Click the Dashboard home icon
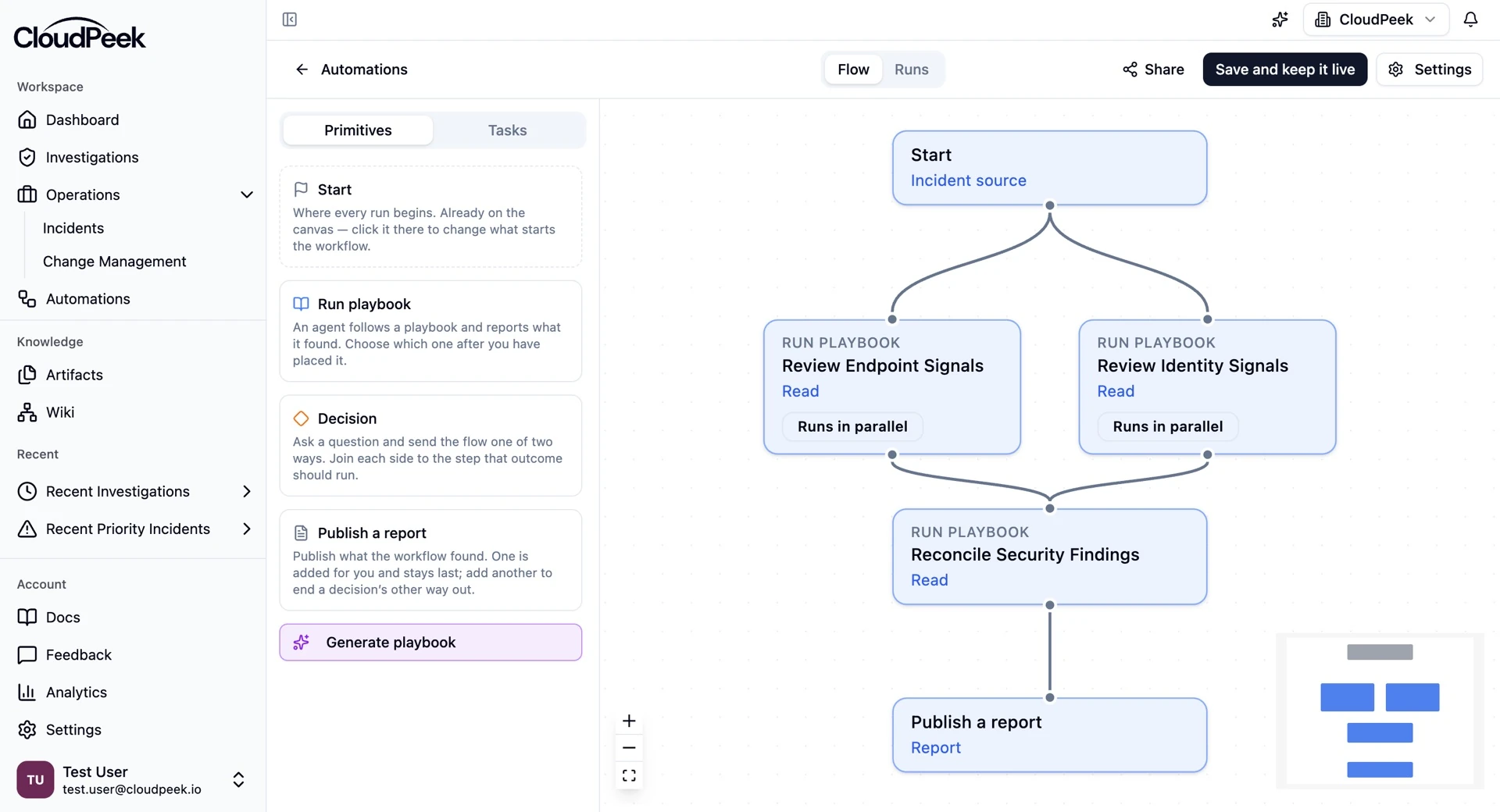The width and height of the screenshot is (1500, 812). [x=27, y=119]
